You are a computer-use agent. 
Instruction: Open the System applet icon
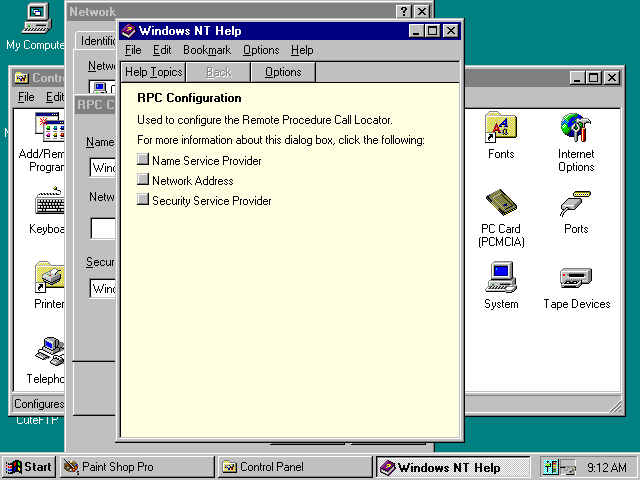tap(501, 277)
